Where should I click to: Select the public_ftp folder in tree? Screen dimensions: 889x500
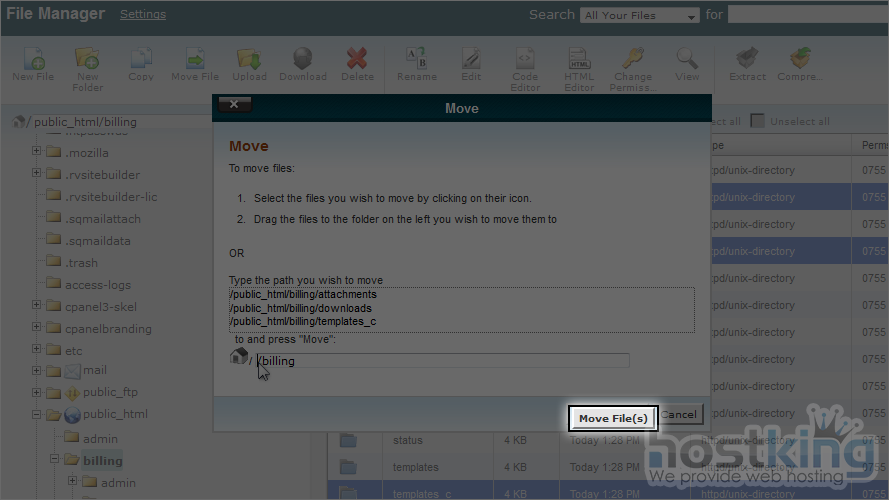coord(110,393)
